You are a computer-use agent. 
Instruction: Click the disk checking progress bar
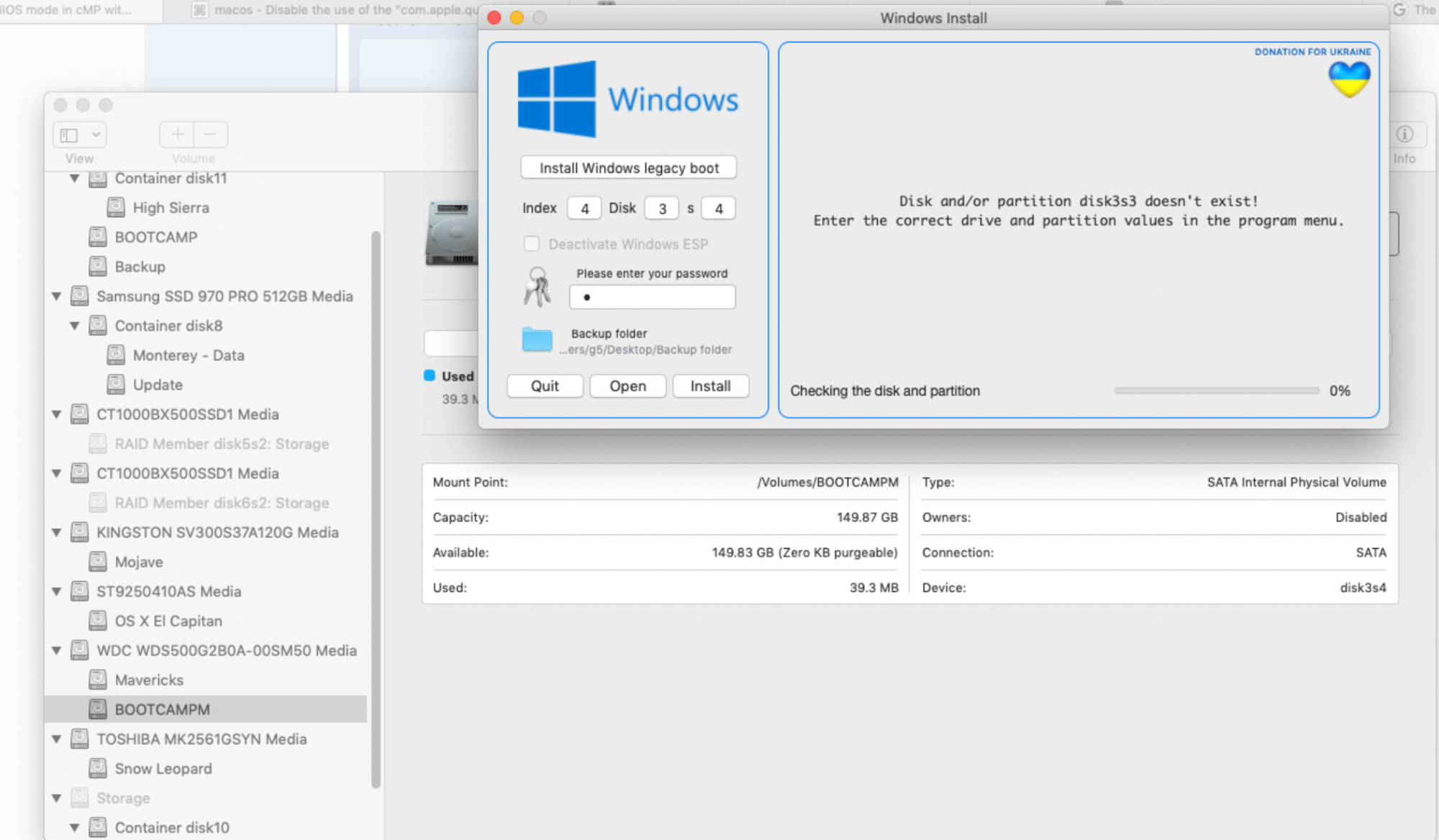pos(1216,391)
